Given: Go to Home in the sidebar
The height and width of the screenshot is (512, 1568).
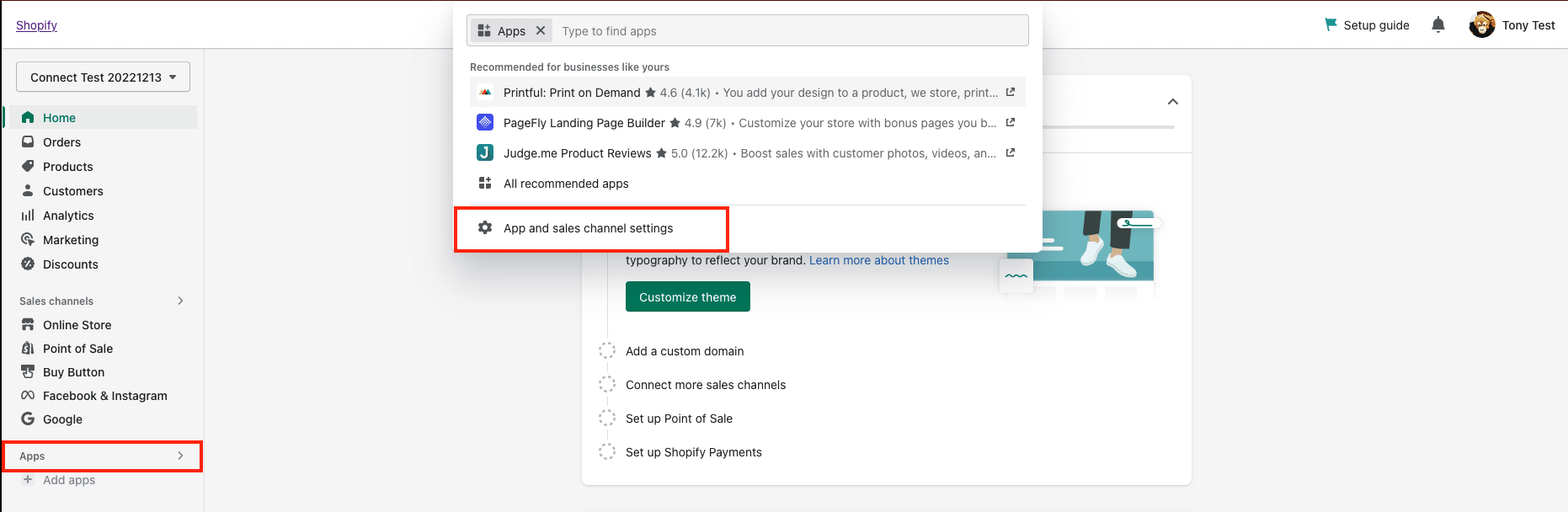Looking at the screenshot, I should [102, 118].
